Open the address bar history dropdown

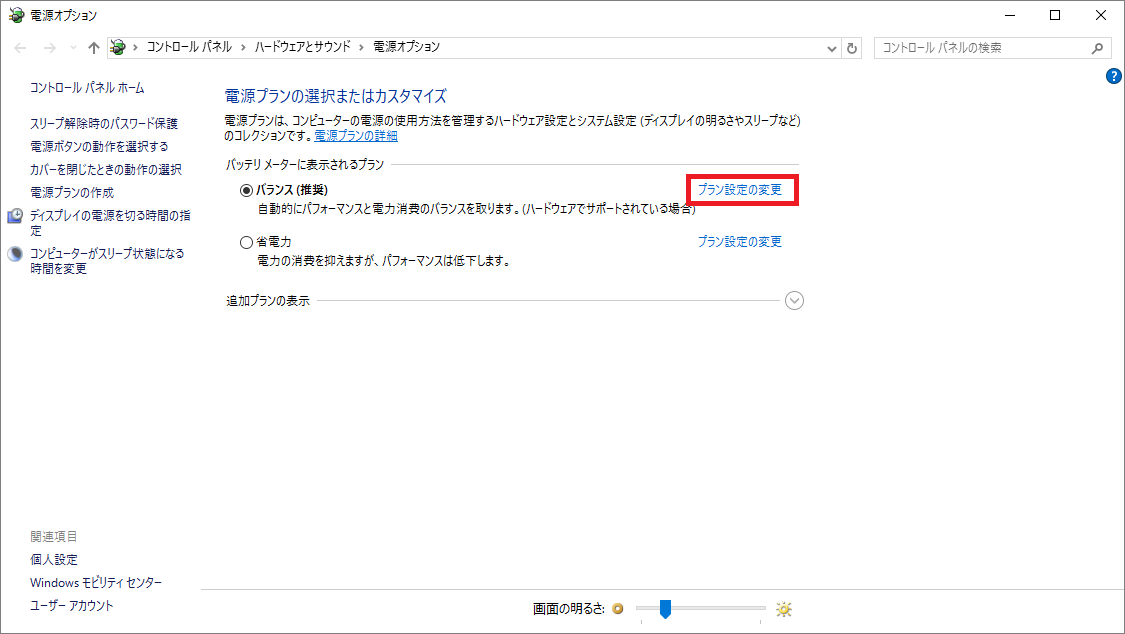pos(832,48)
